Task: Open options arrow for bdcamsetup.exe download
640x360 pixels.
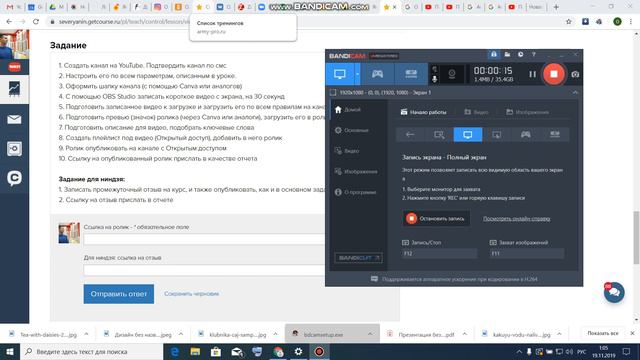Action: (x=370, y=334)
